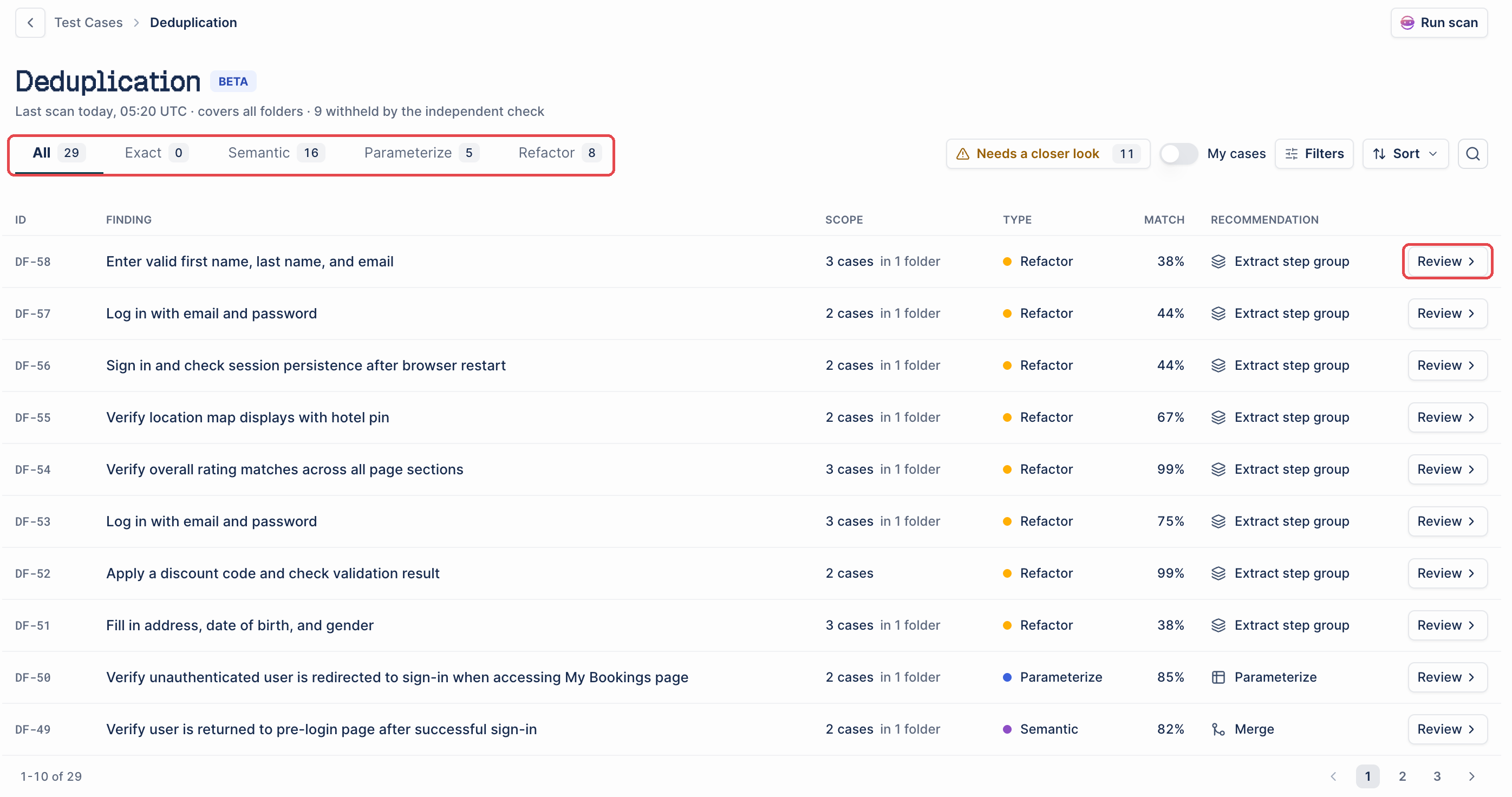Click purple Semantic dot in DF-49 row
This screenshot has width=1512, height=797.
(1007, 729)
